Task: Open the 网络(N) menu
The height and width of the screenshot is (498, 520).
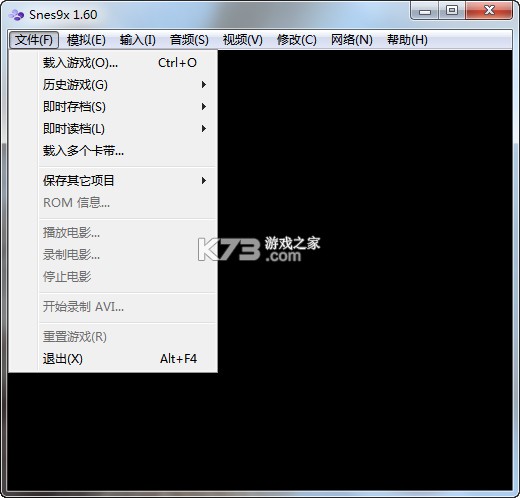Action: [351, 40]
